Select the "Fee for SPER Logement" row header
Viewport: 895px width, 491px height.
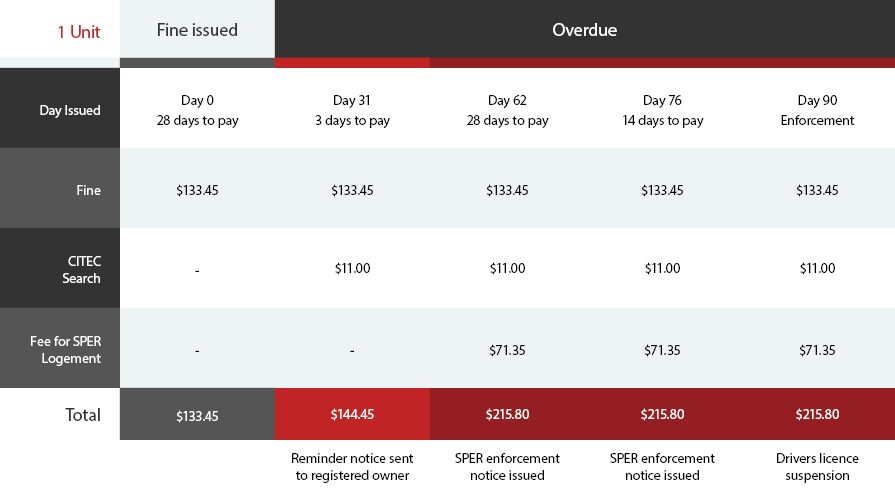click(x=60, y=349)
